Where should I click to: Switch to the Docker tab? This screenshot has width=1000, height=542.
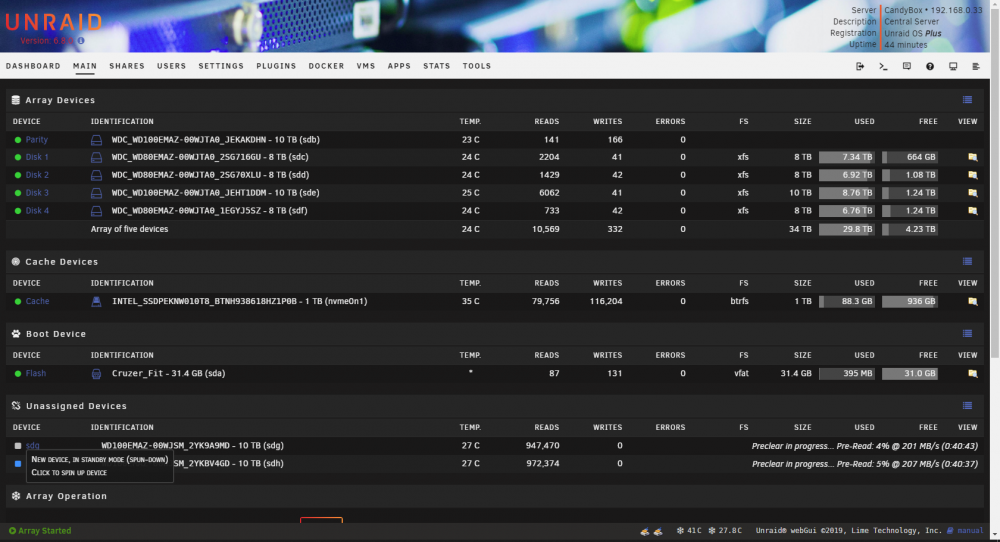pos(327,66)
